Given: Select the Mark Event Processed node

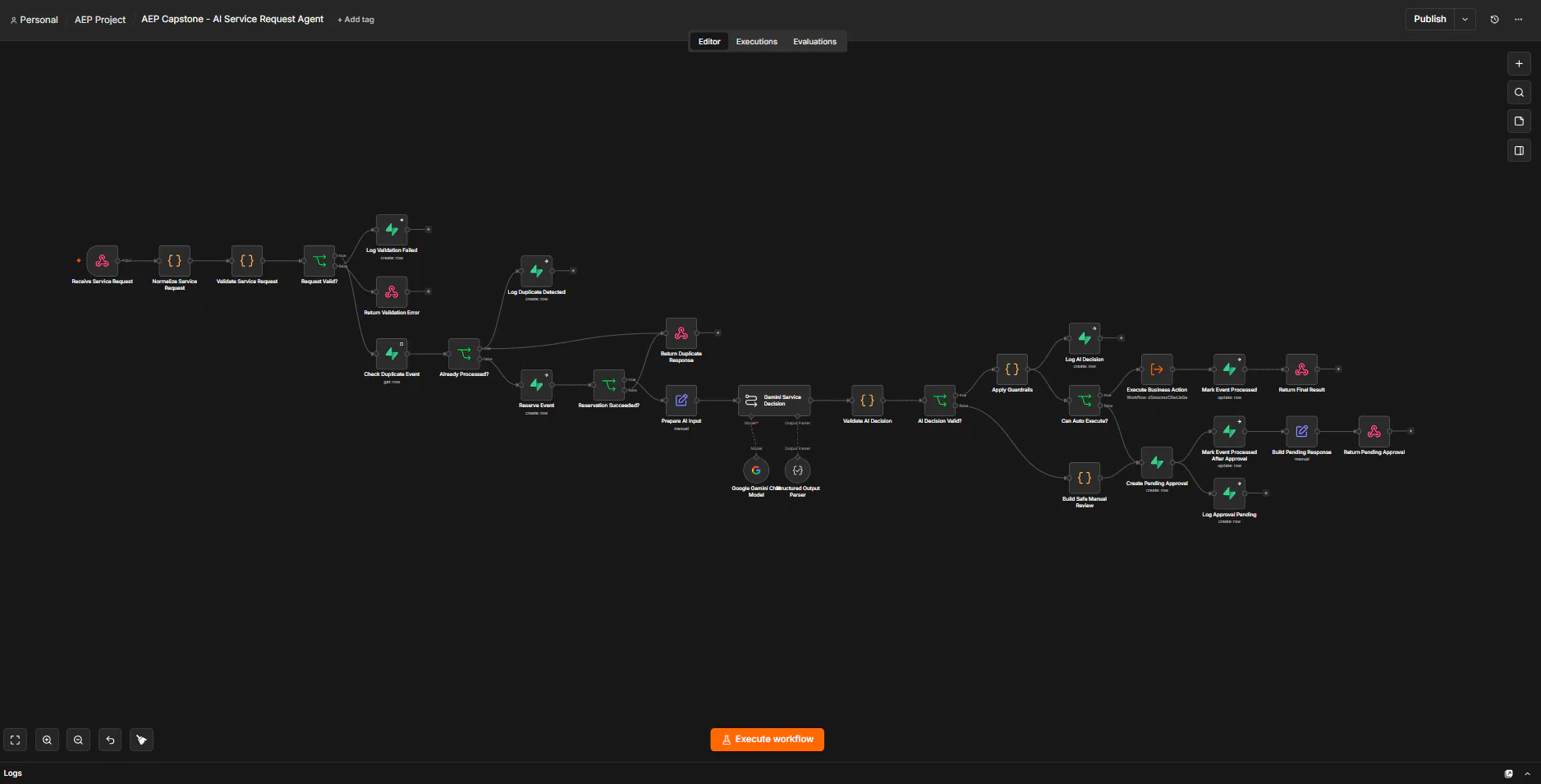Looking at the screenshot, I should [x=1229, y=369].
